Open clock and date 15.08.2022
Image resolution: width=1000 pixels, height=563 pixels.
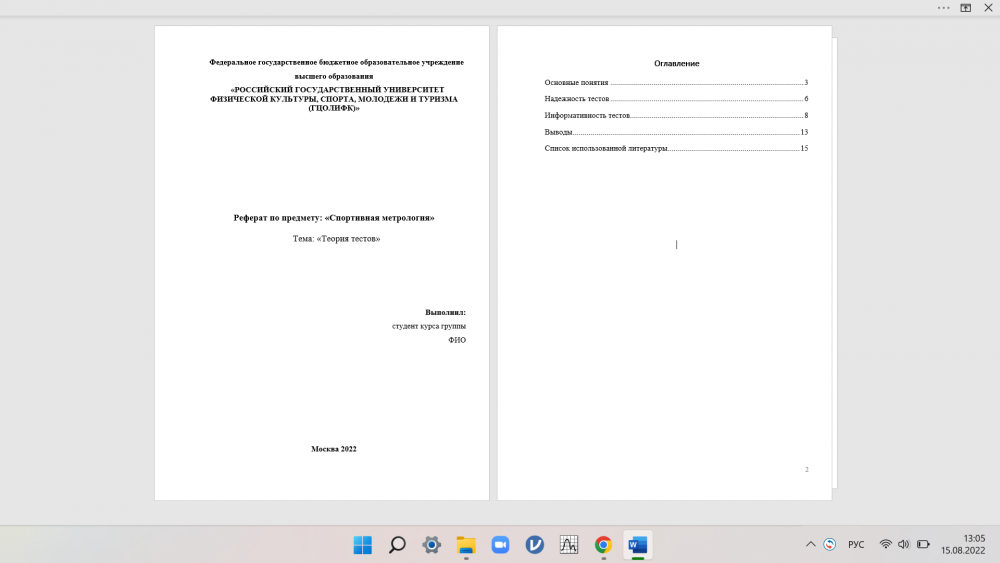pos(963,545)
